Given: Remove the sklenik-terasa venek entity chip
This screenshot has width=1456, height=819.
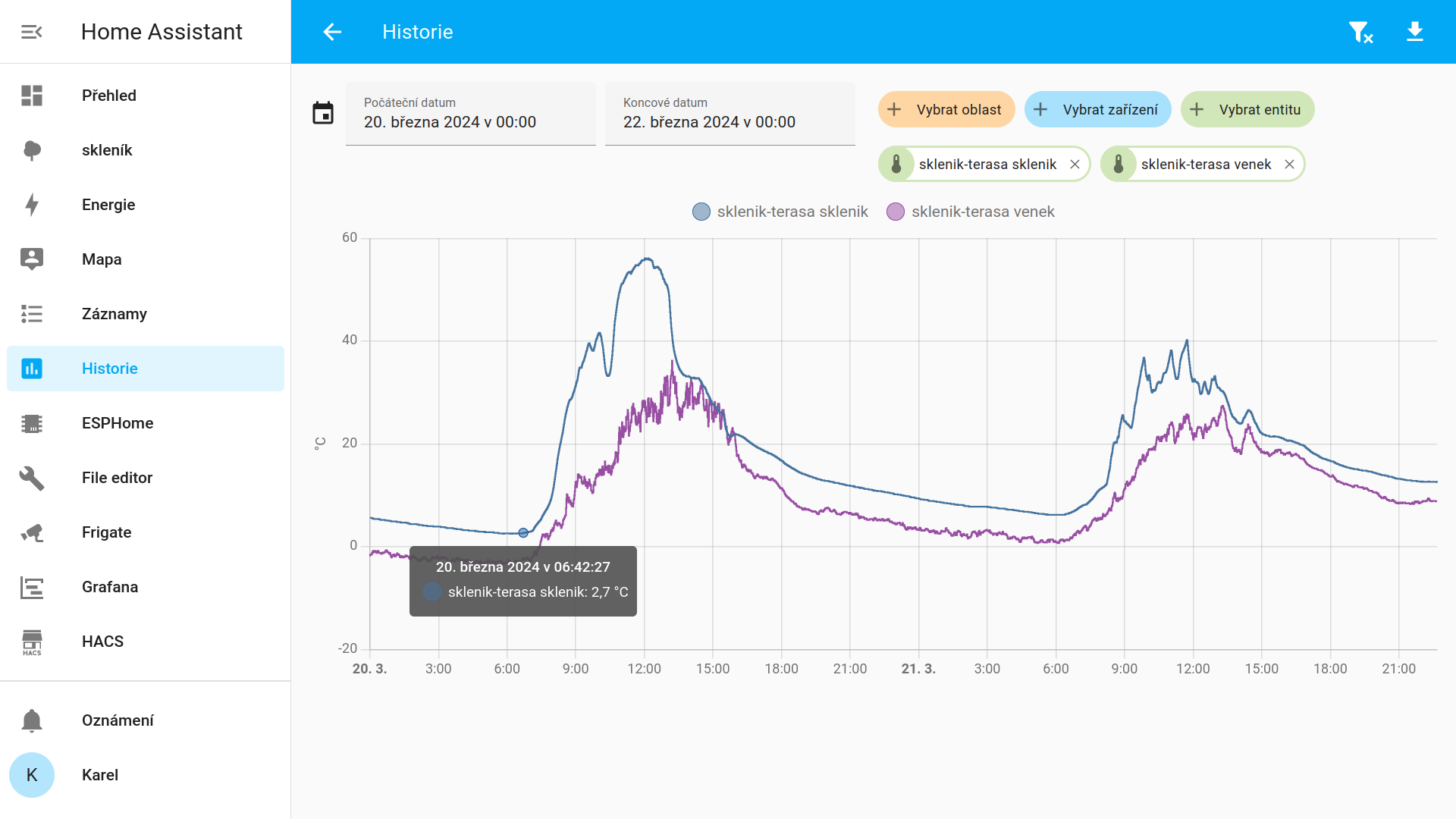Looking at the screenshot, I should tap(1289, 165).
